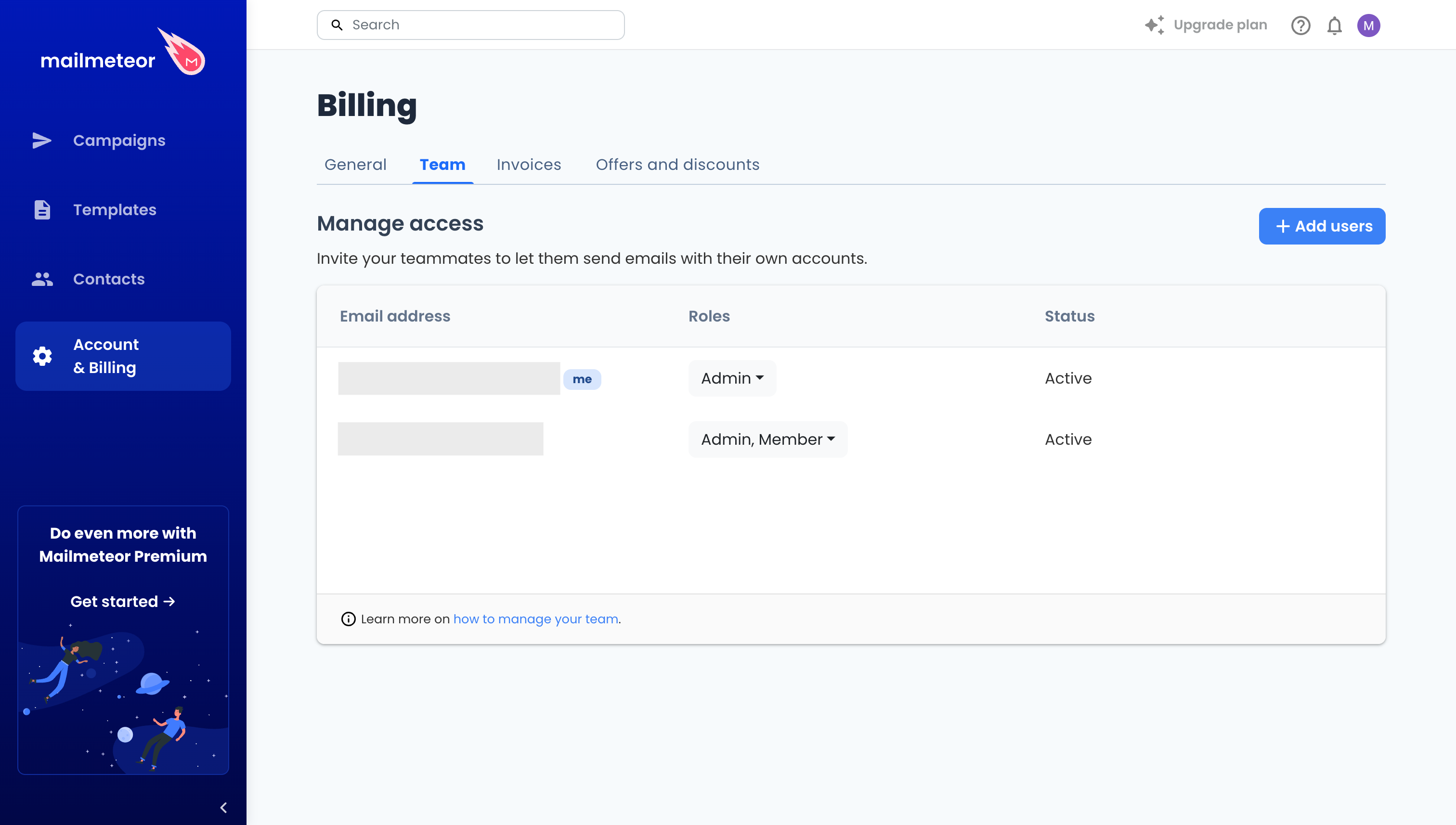
Task: Click the Email address column header
Action: point(395,316)
